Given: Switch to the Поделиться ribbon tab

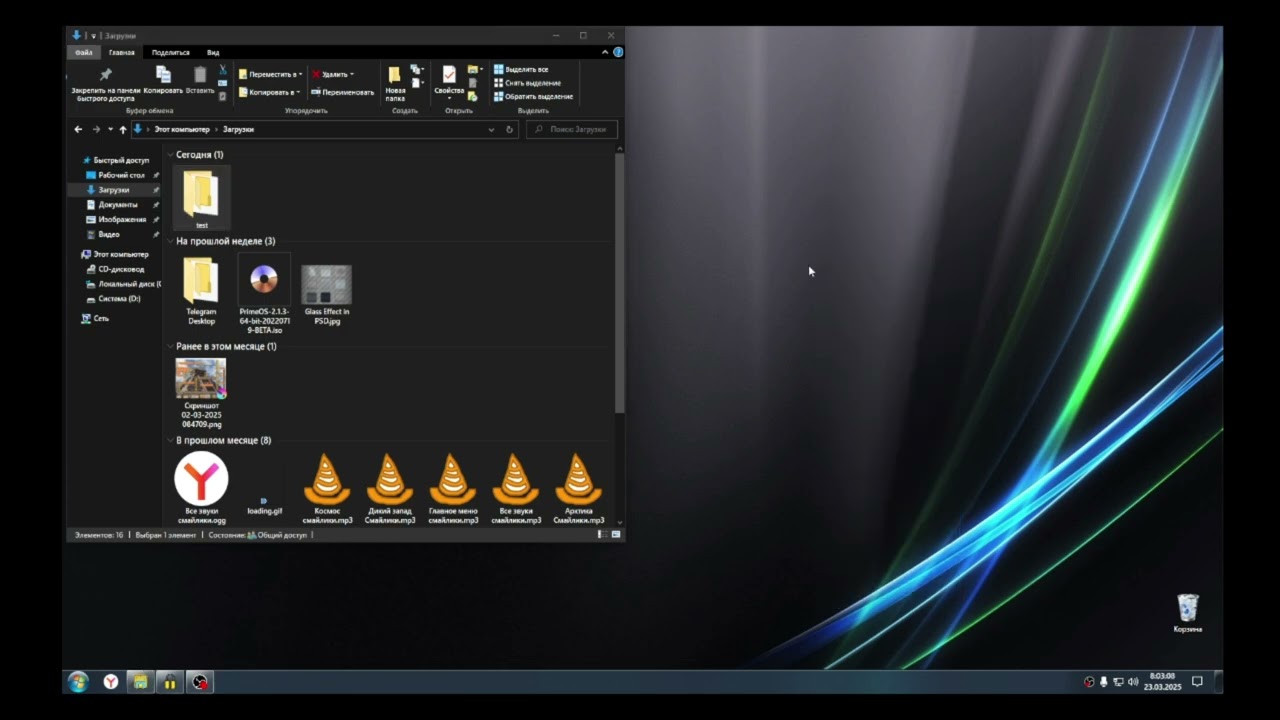Looking at the screenshot, I should 171,52.
